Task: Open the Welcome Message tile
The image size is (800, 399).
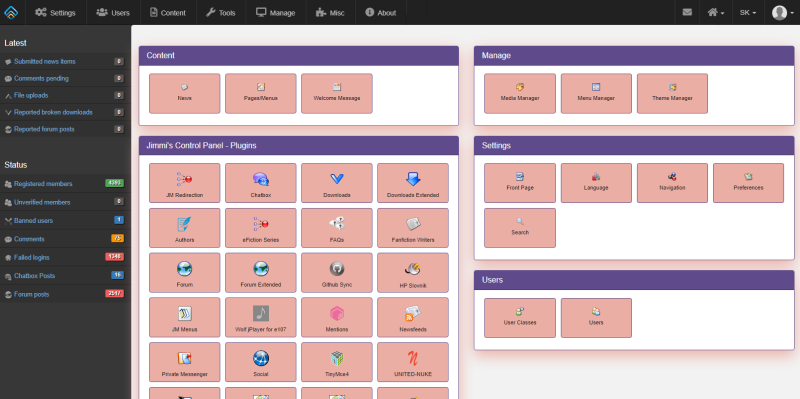Action: coord(337,93)
